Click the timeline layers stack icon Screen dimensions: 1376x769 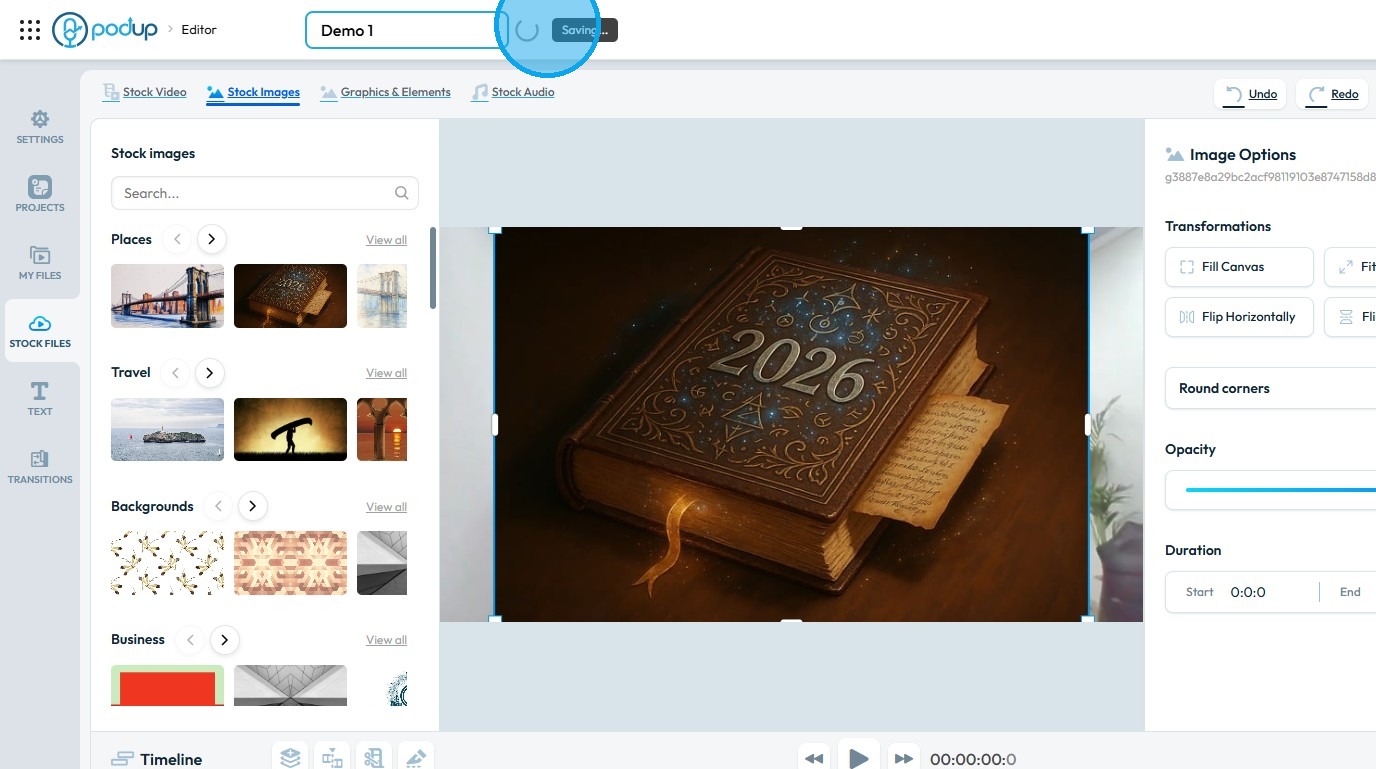point(290,757)
